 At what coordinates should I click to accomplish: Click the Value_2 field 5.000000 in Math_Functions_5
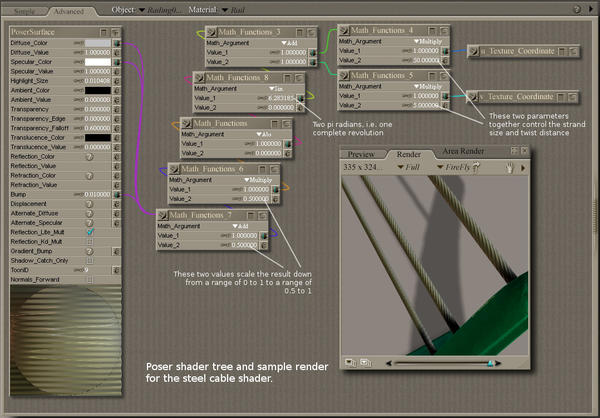[426, 106]
